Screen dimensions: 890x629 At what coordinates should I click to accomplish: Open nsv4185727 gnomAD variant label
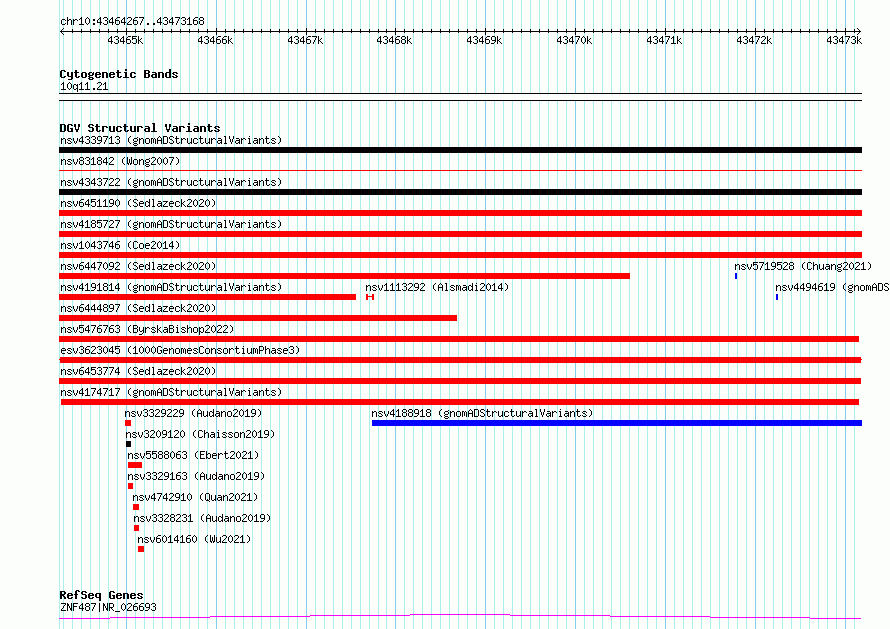pyautogui.click(x=171, y=224)
